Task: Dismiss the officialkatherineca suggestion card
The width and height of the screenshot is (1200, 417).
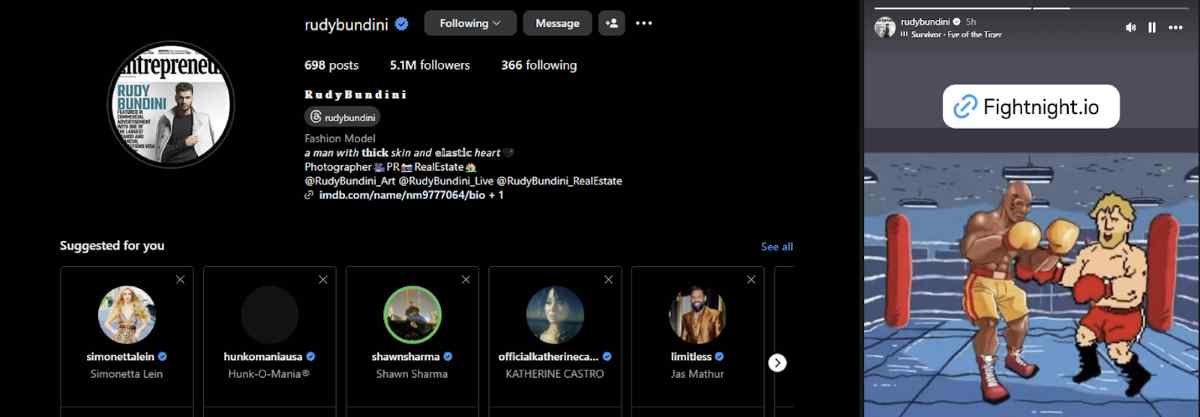Action: click(608, 280)
